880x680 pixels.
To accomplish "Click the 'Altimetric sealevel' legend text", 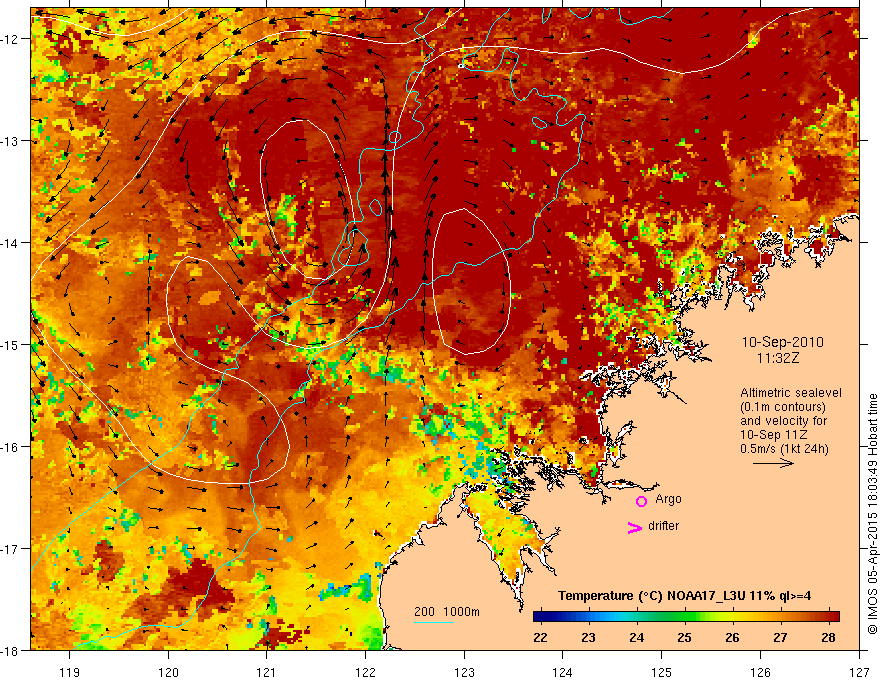I will (791, 393).
